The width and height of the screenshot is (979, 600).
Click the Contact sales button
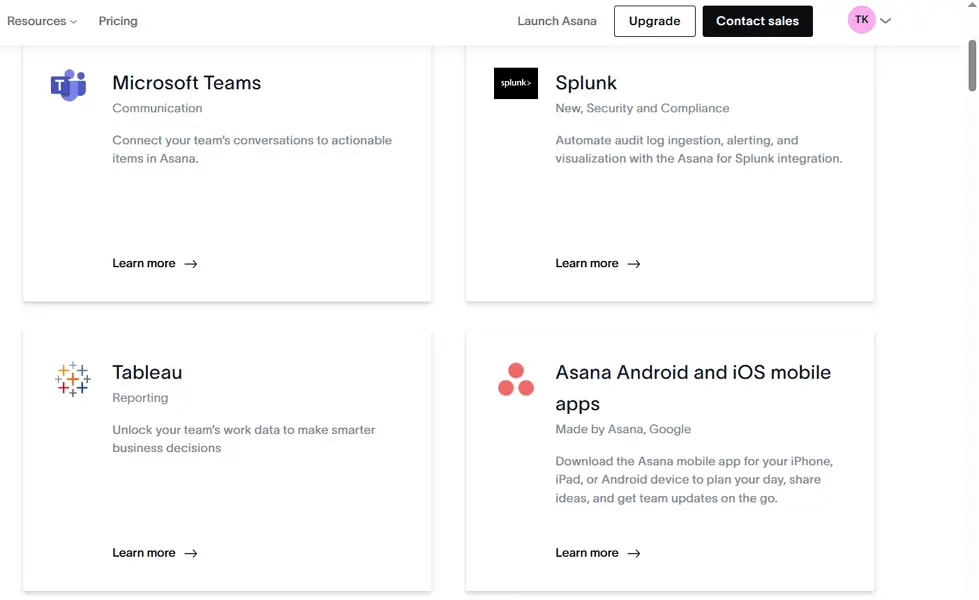(757, 21)
